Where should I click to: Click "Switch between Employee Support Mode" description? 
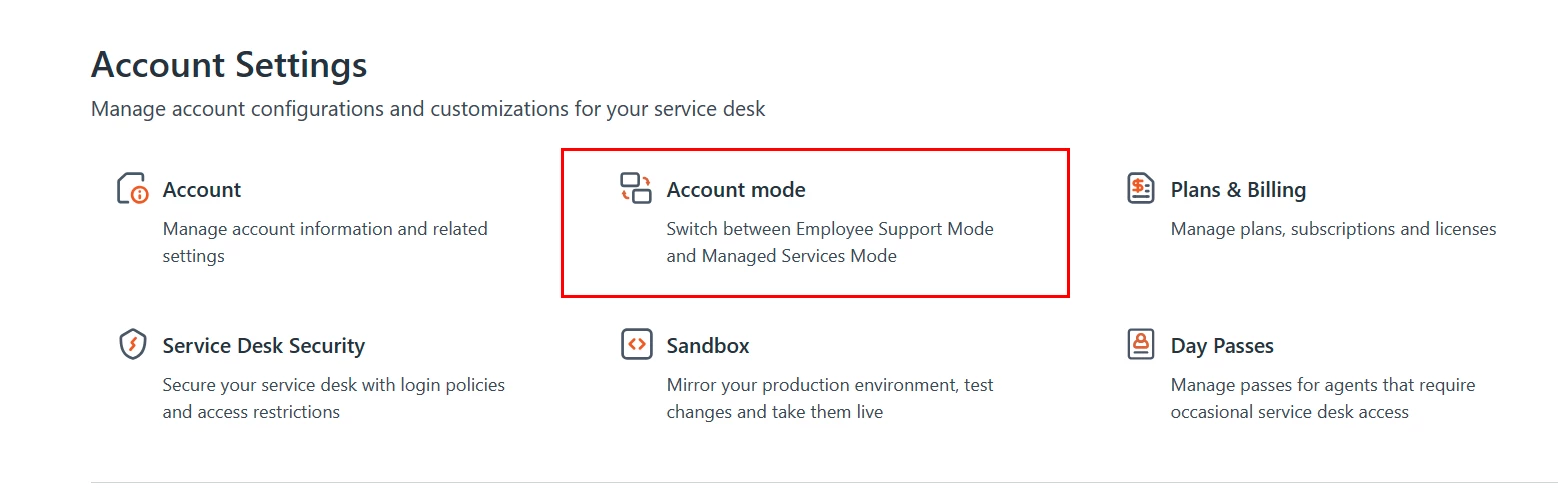point(830,242)
